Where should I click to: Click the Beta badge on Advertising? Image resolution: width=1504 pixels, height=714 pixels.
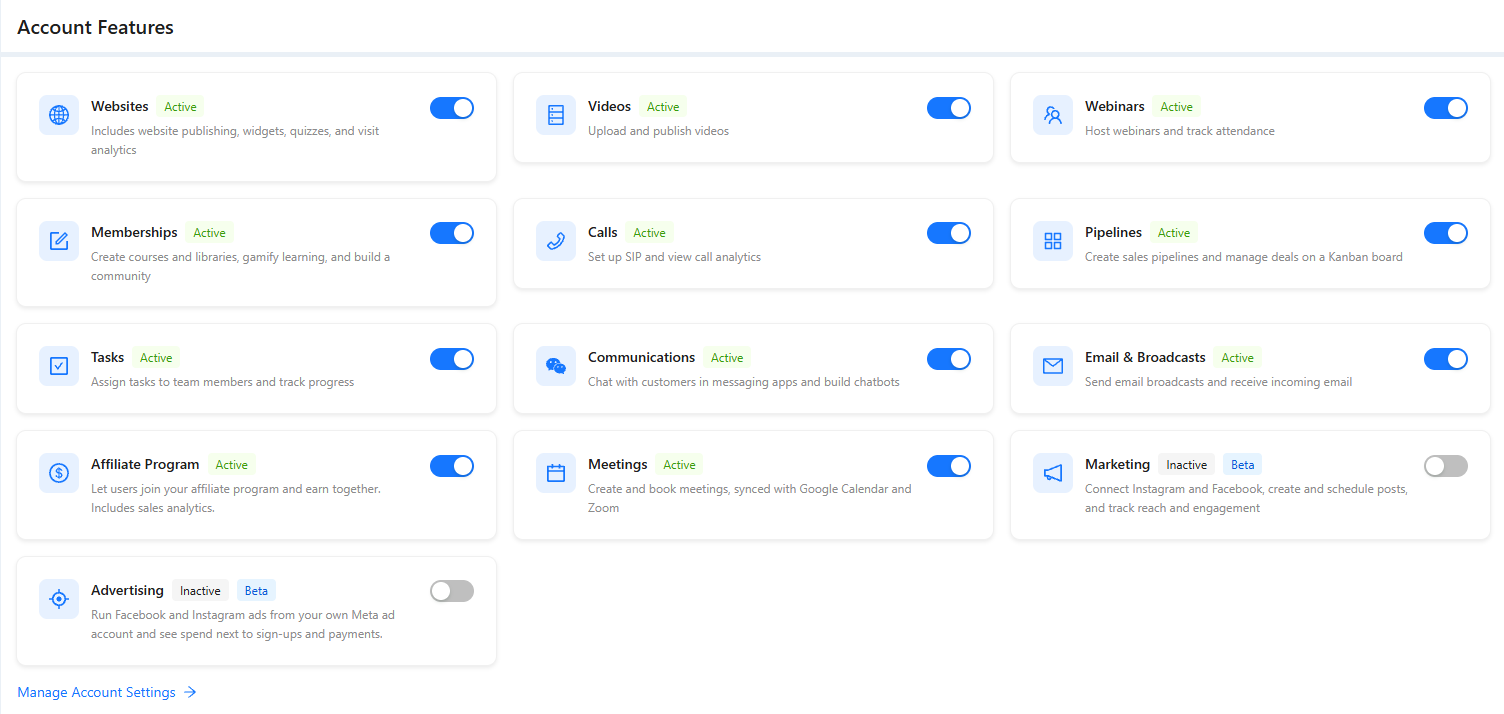[256, 591]
